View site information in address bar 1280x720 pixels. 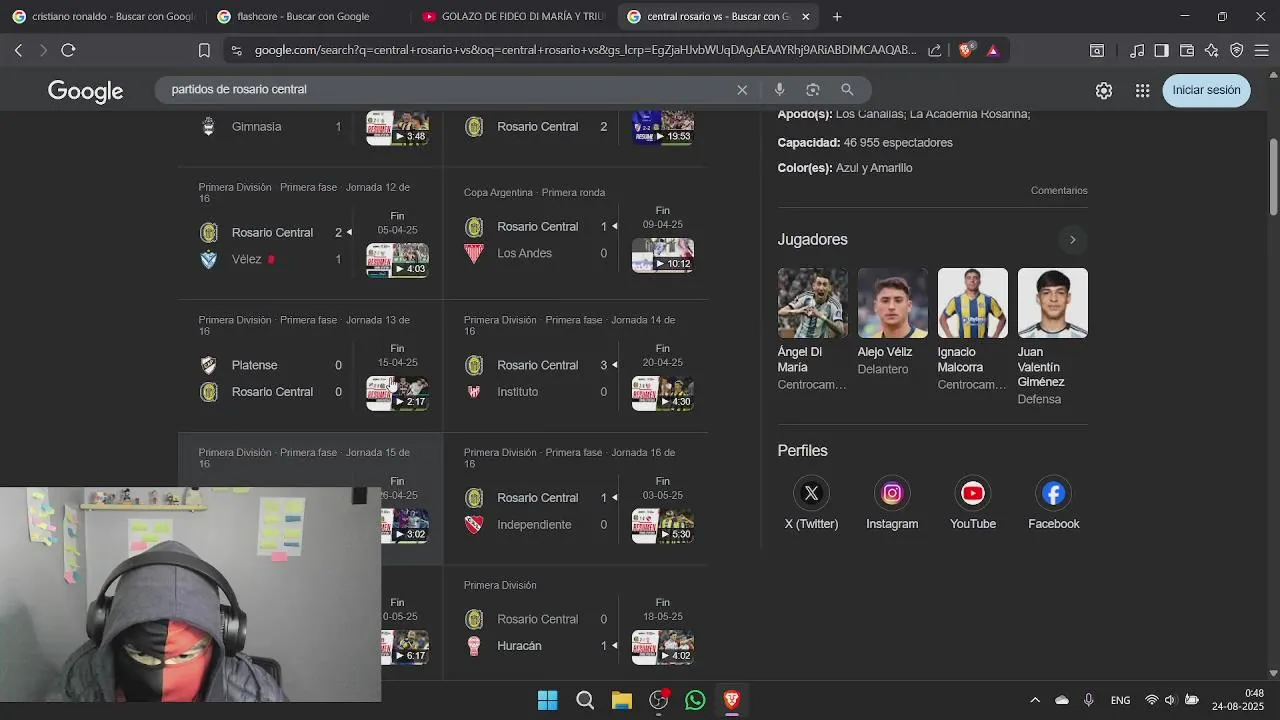pyautogui.click(x=236, y=50)
